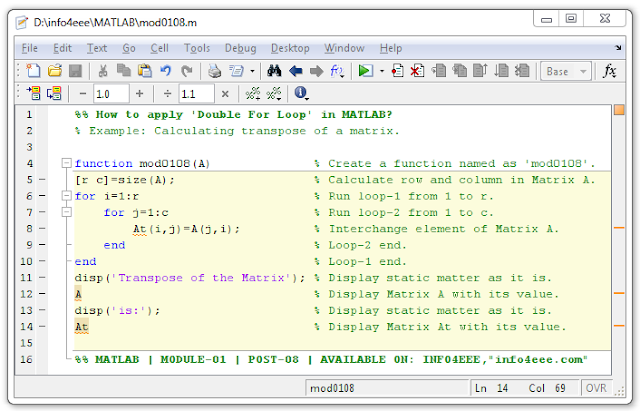The width and height of the screenshot is (640, 411).
Task: Redo the last undone edit
Action: [x=187, y=71]
